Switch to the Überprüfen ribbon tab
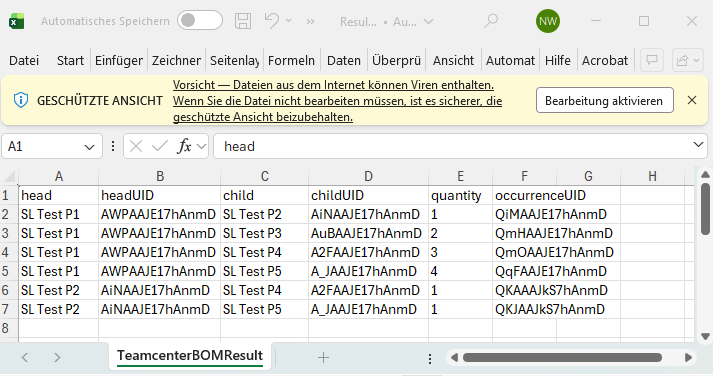The width and height of the screenshot is (713, 376). tap(396, 60)
